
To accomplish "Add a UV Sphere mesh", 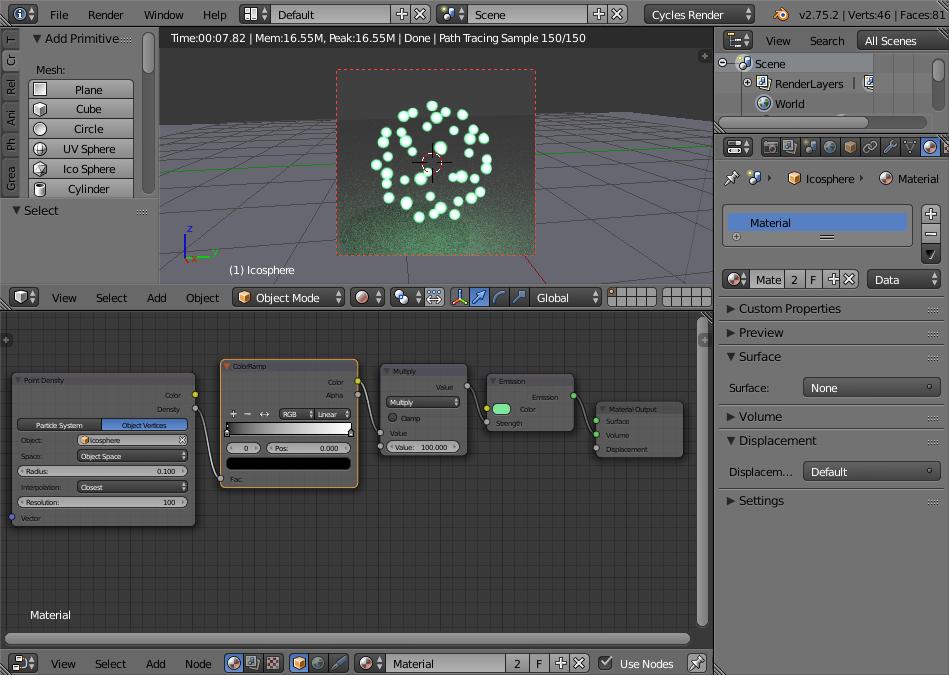I will [81, 149].
